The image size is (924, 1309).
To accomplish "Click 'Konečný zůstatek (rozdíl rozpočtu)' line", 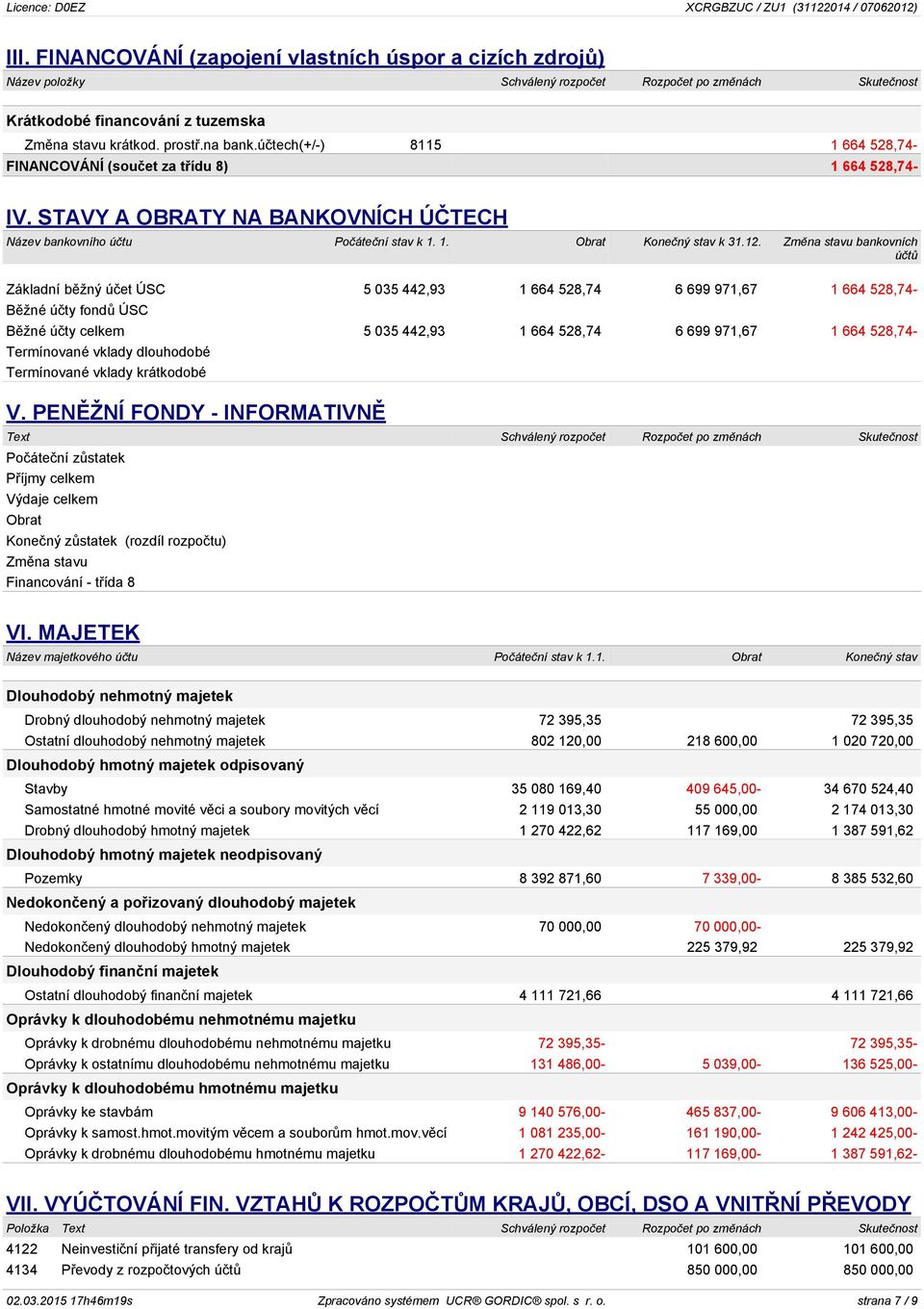I will (x=116, y=541).
